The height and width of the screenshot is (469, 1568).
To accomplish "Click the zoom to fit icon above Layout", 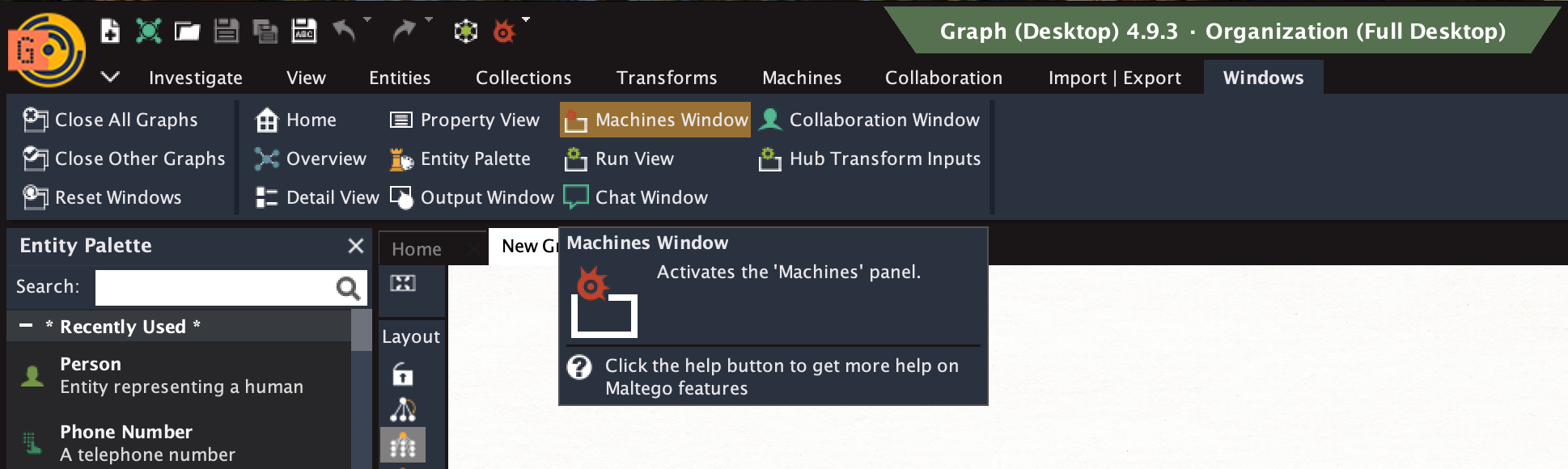I will click(403, 283).
